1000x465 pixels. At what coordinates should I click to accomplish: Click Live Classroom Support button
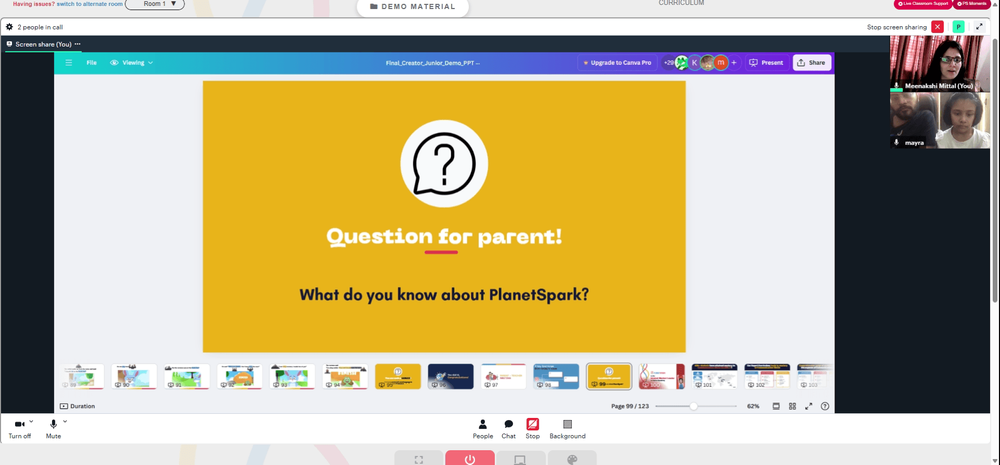pos(922,4)
